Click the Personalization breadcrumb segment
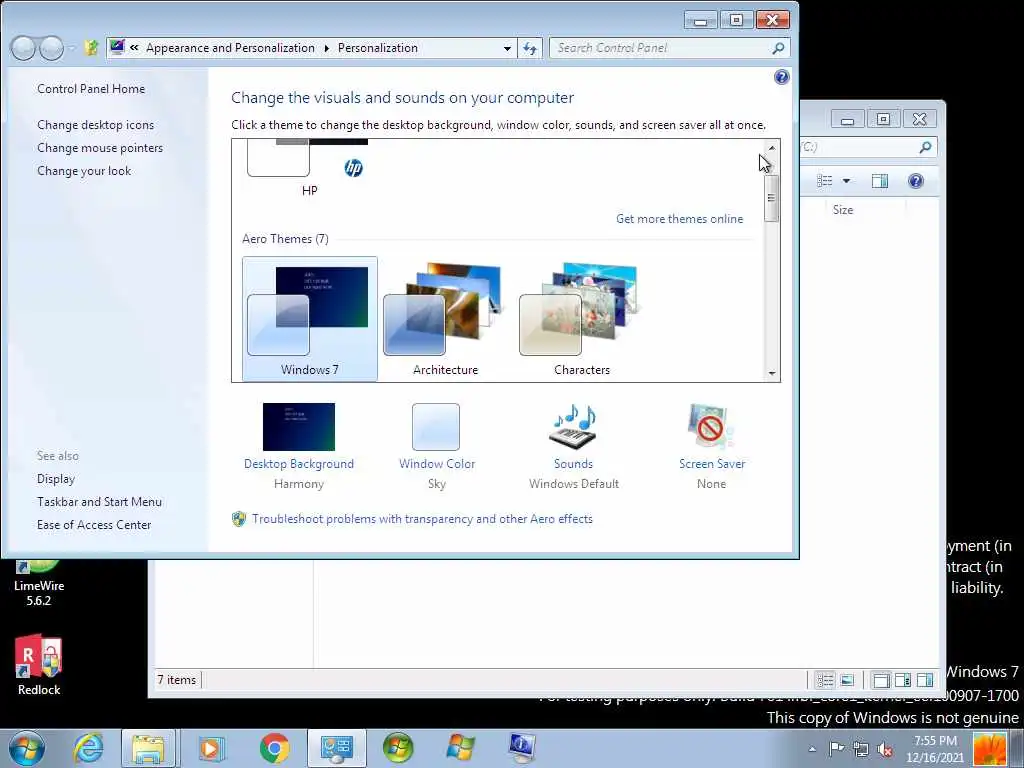Image resolution: width=1024 pixels, height=768 pixels. (x=377, y=48)
